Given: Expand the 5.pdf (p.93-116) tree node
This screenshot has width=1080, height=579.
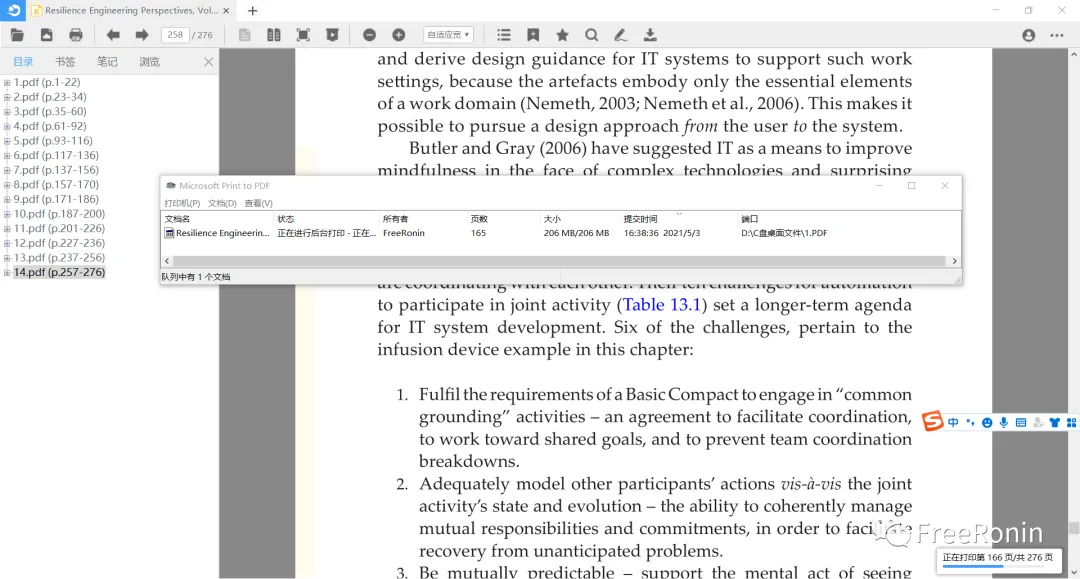Looking at the screenshot, I should (7, 141).
